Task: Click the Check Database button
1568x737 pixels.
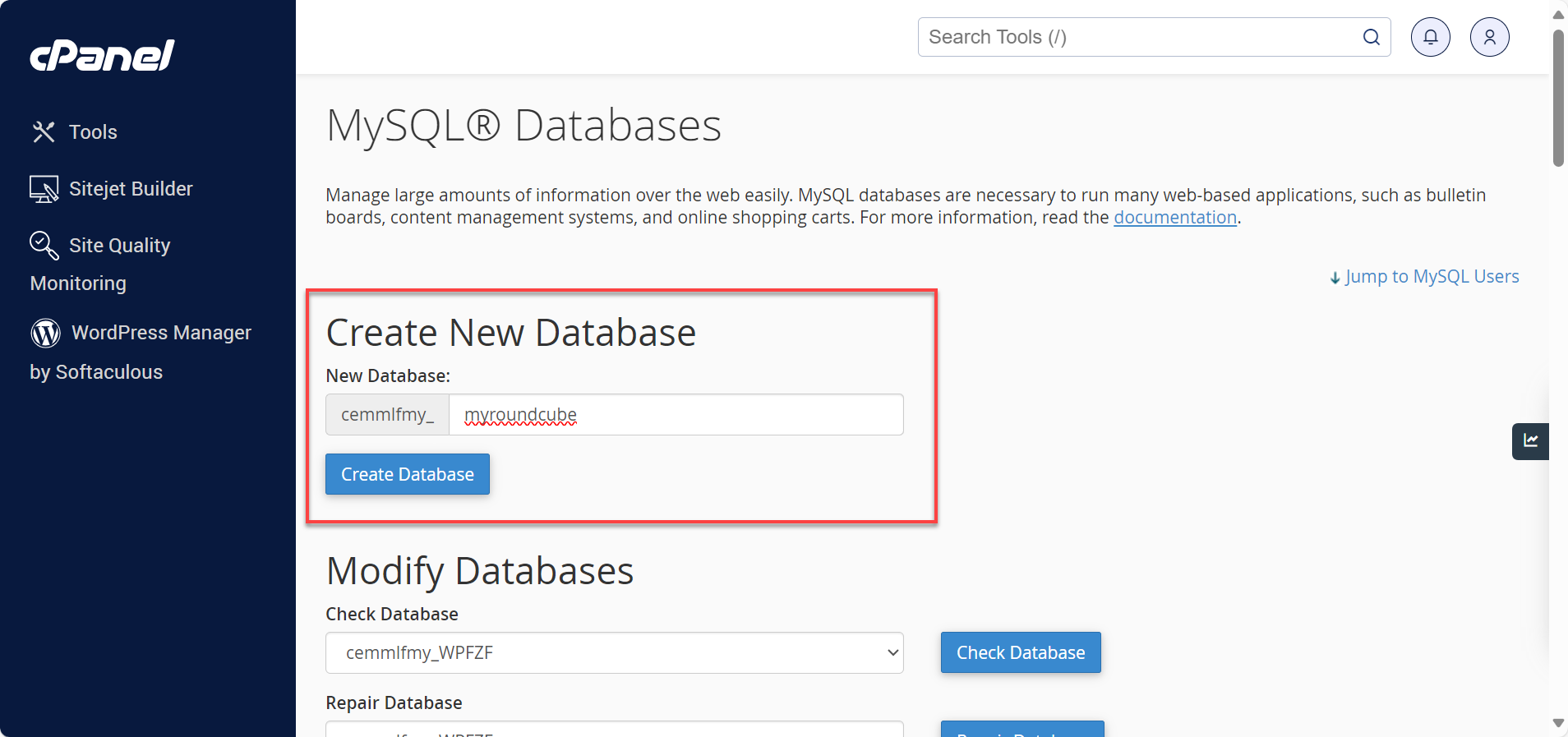Action: point(1021,652)
